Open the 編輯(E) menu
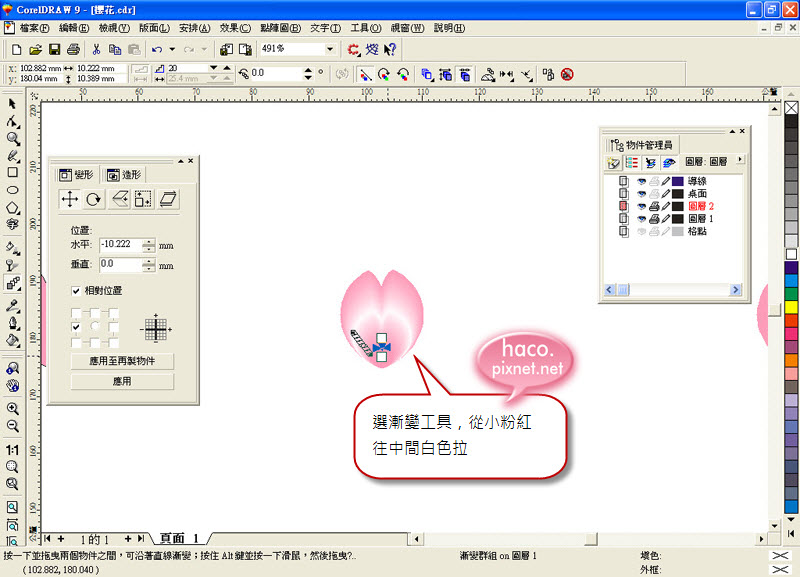 pyautogui.click(x=74, y=28)
